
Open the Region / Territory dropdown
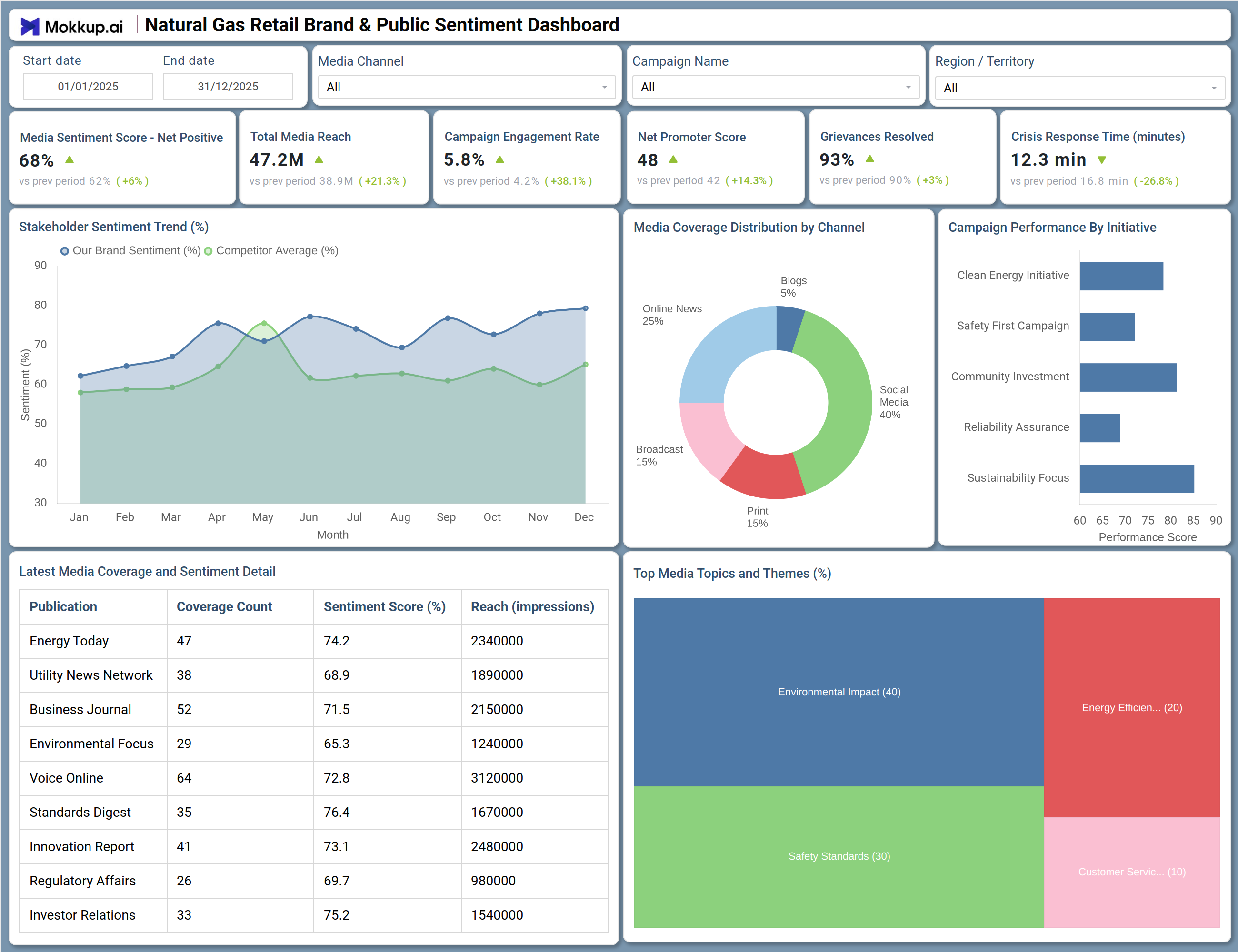point(1079,88)
